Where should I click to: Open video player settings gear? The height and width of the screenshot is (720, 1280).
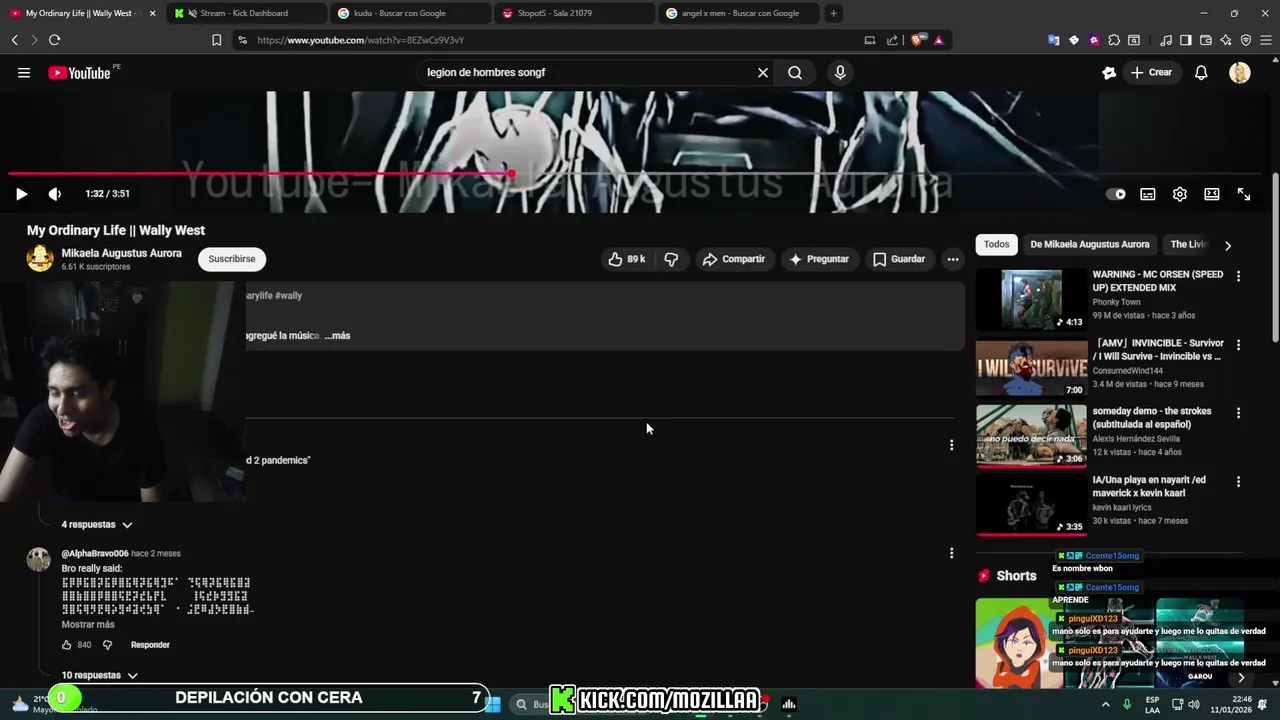pos(1180,194)
